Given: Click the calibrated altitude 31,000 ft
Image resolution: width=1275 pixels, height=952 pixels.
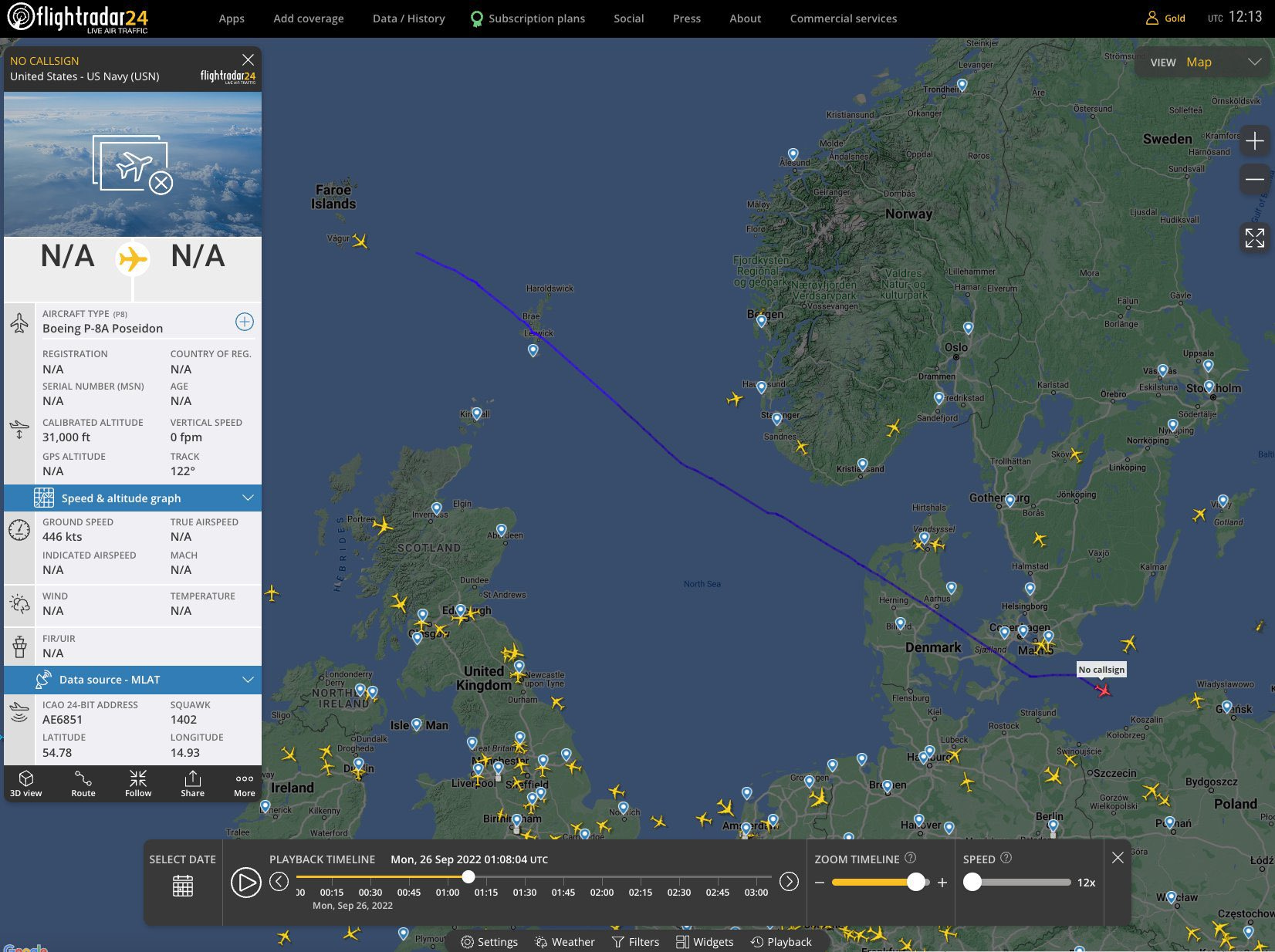Looking at the screenshot, I should [66, 437].
